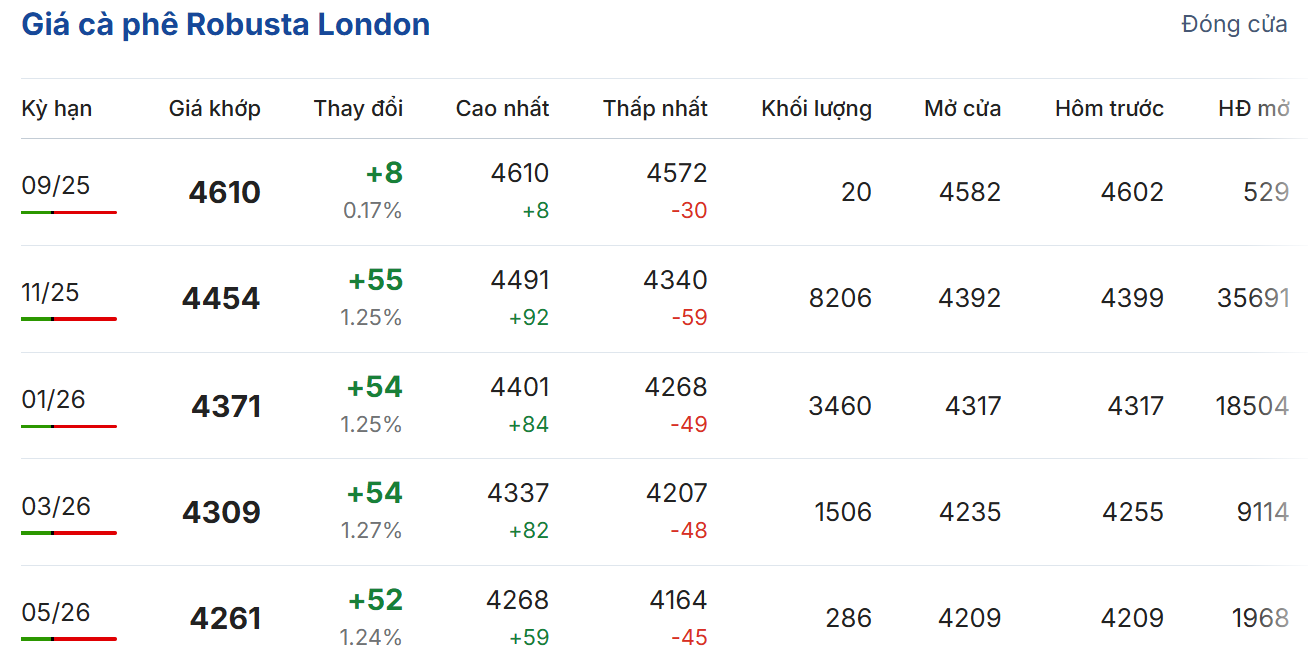The width and height of the screenshot is (1308, 670).
Task: Select the 'Thấp nhất' column header
Action: coord(655,108)
